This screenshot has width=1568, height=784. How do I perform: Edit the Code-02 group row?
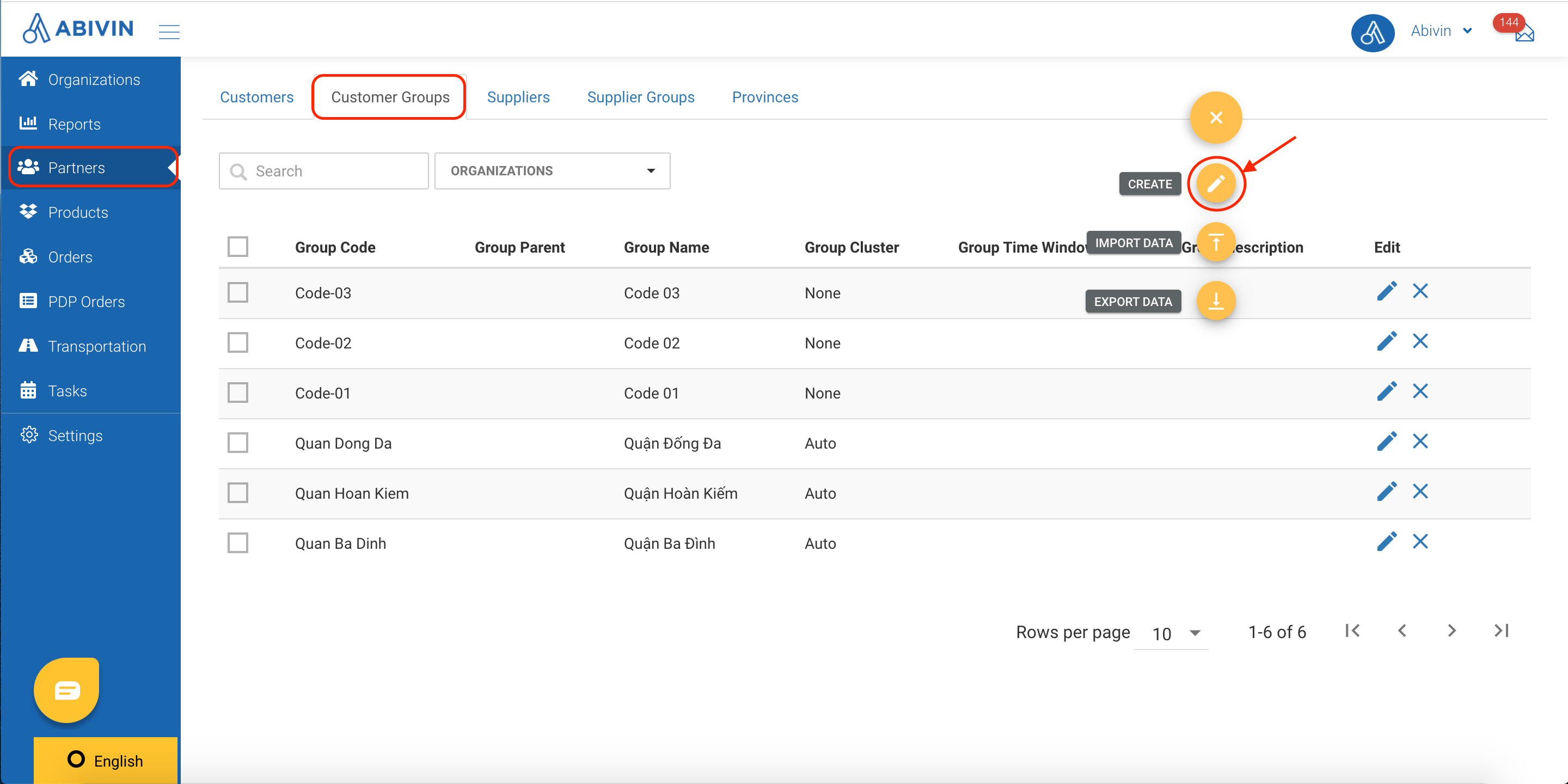click(x=1387, y=341)
